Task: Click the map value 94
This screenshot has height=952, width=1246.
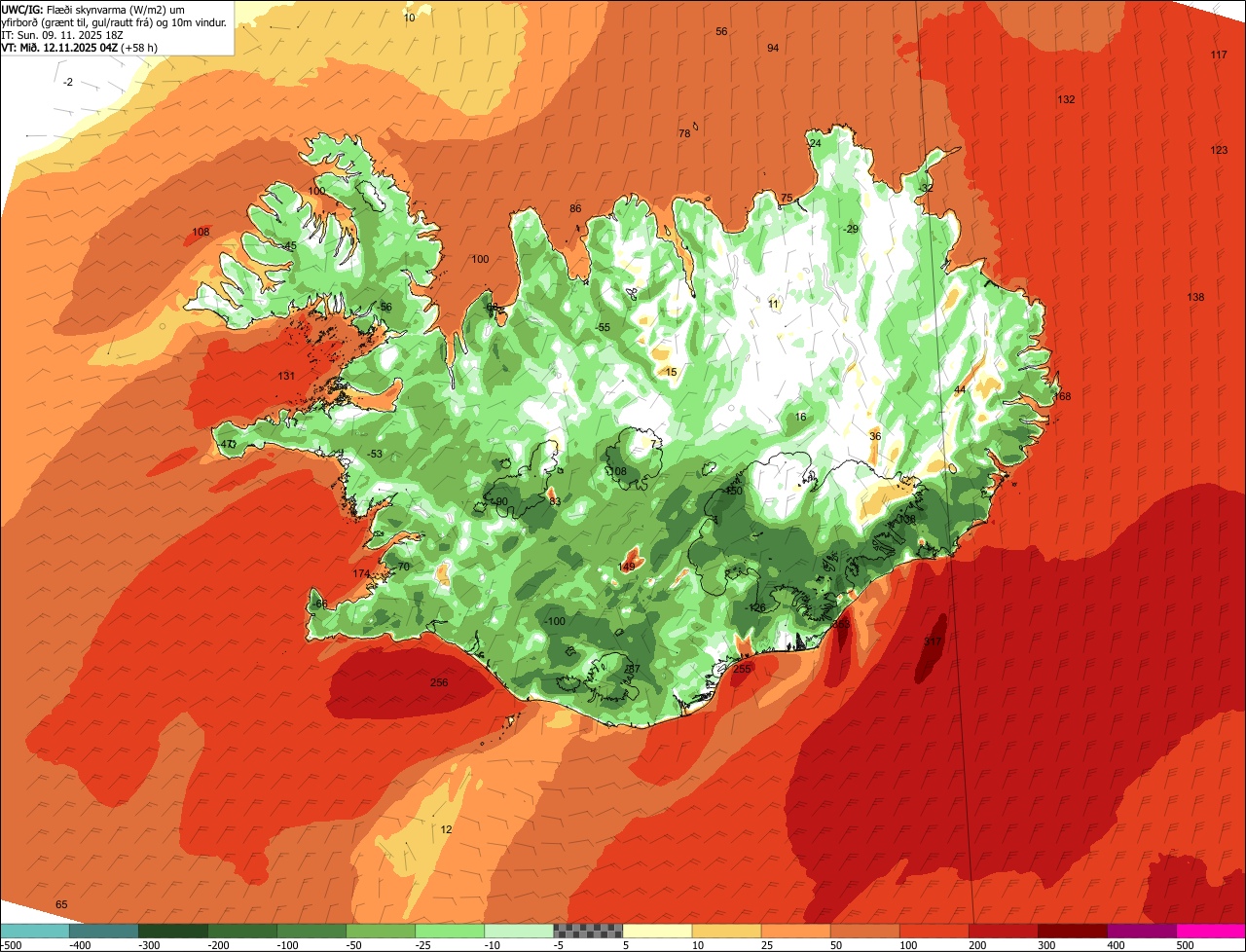Action: tap(773, 48)
